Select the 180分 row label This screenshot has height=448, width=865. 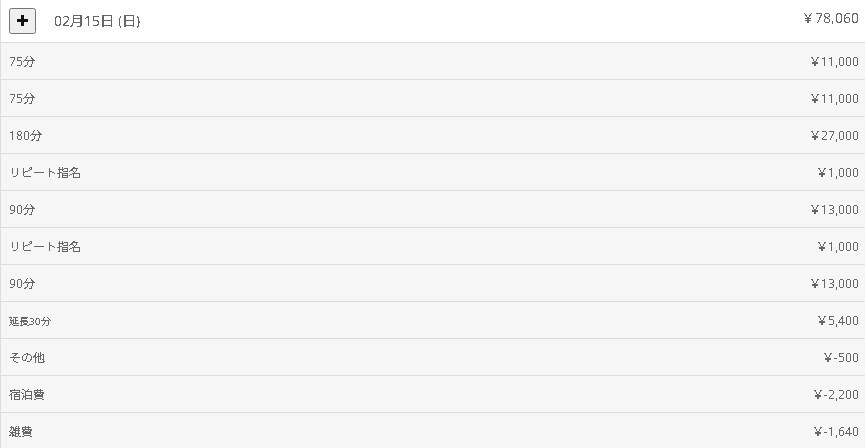[26, 136]
